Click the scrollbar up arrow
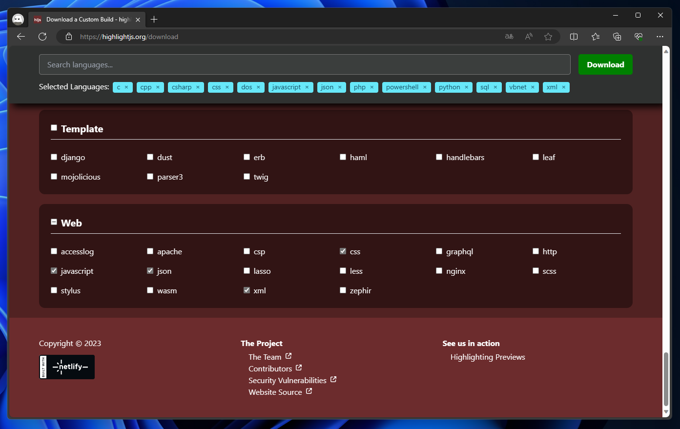This screenshot has height=429, width=680. (666, 51)
